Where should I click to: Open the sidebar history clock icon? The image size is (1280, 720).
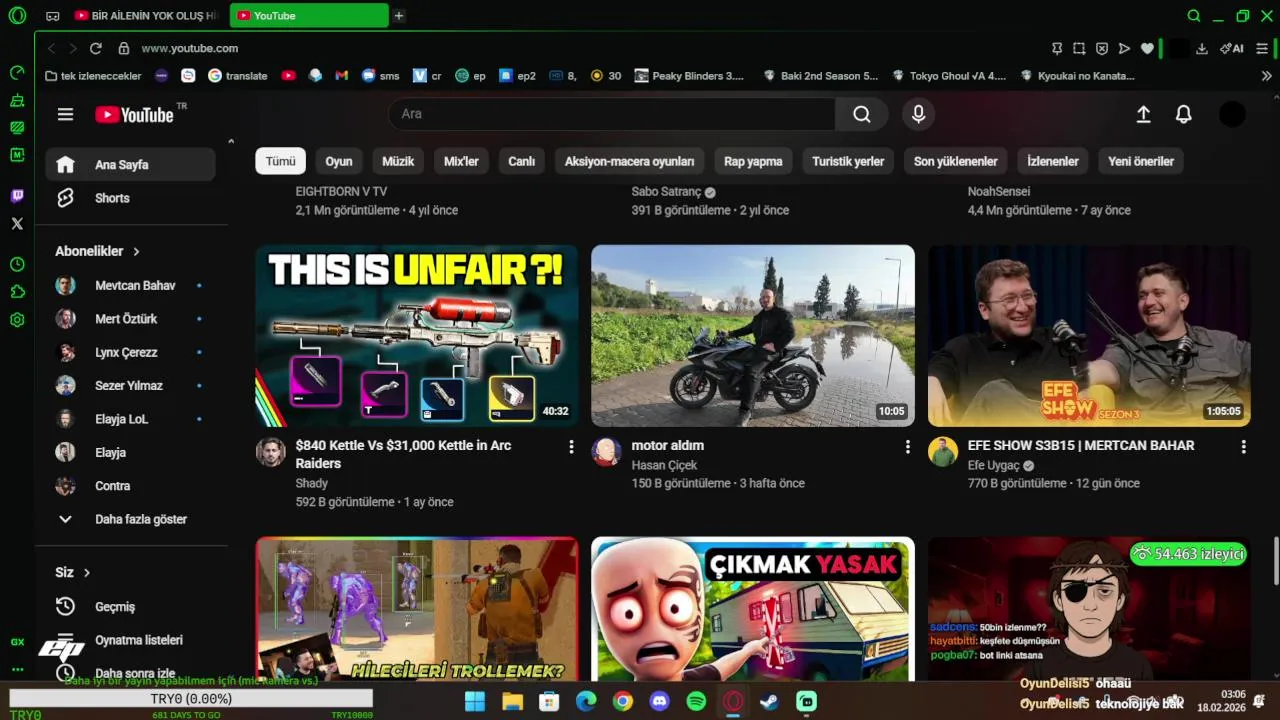17,264
